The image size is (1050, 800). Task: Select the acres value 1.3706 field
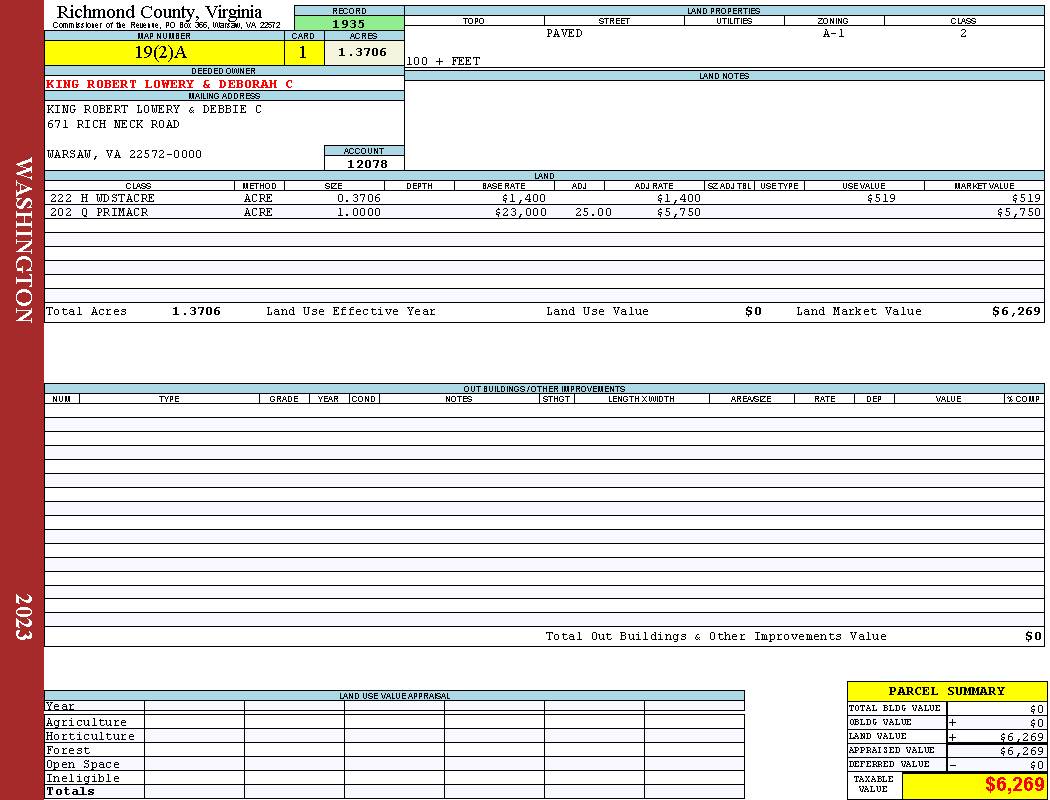pyautogui.click(x=364, y=52)
